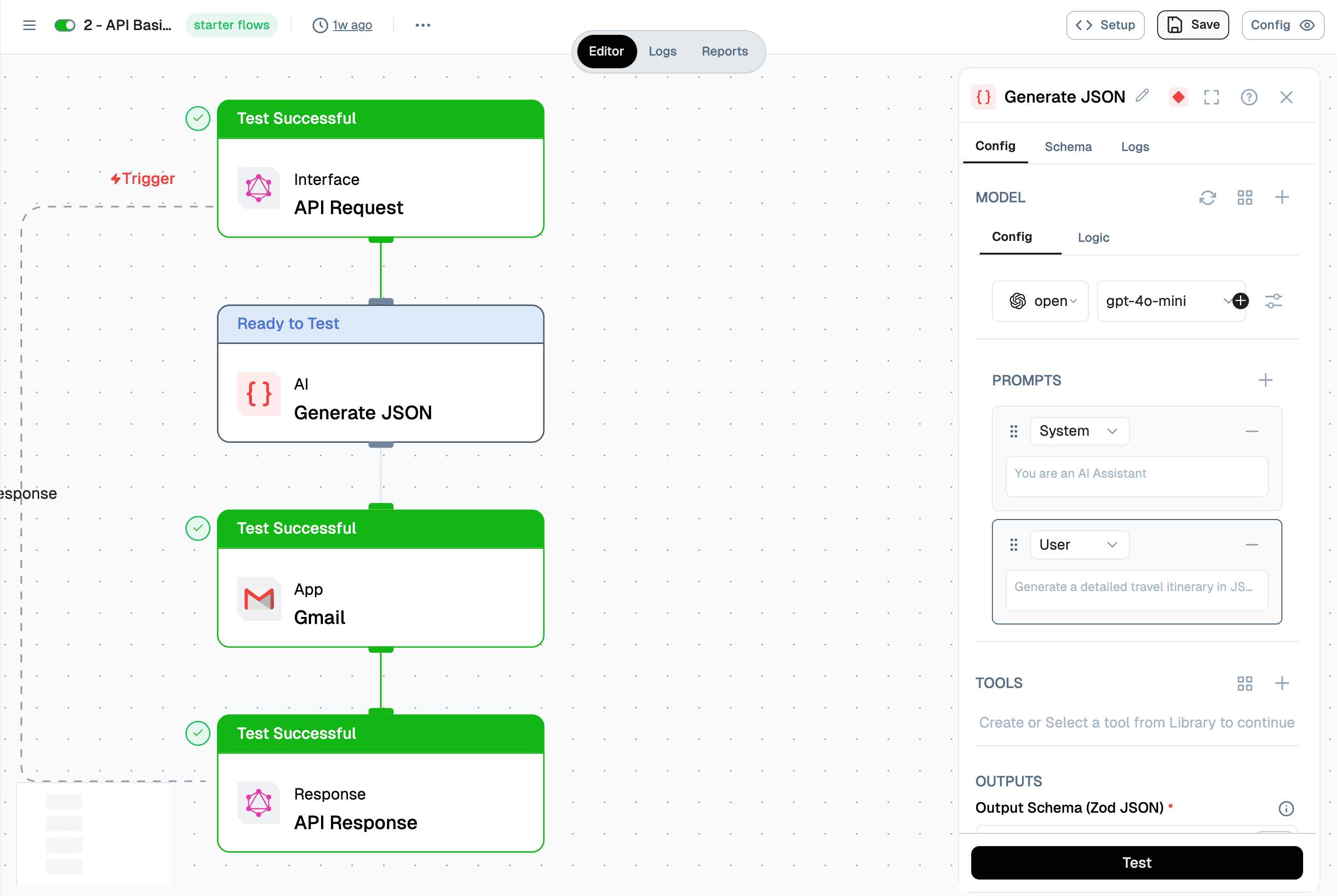Open the OpenAI provider dropdown

[1040, 301]
